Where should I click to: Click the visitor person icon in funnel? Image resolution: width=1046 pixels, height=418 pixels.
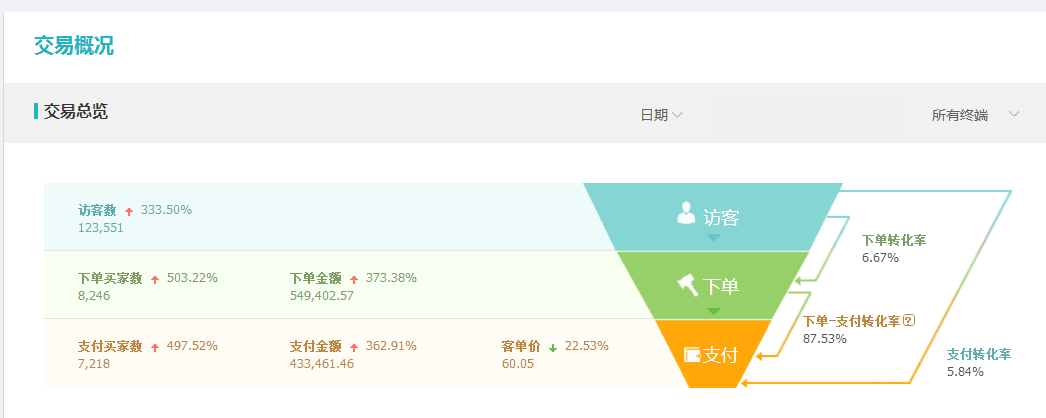click(686, 213)
